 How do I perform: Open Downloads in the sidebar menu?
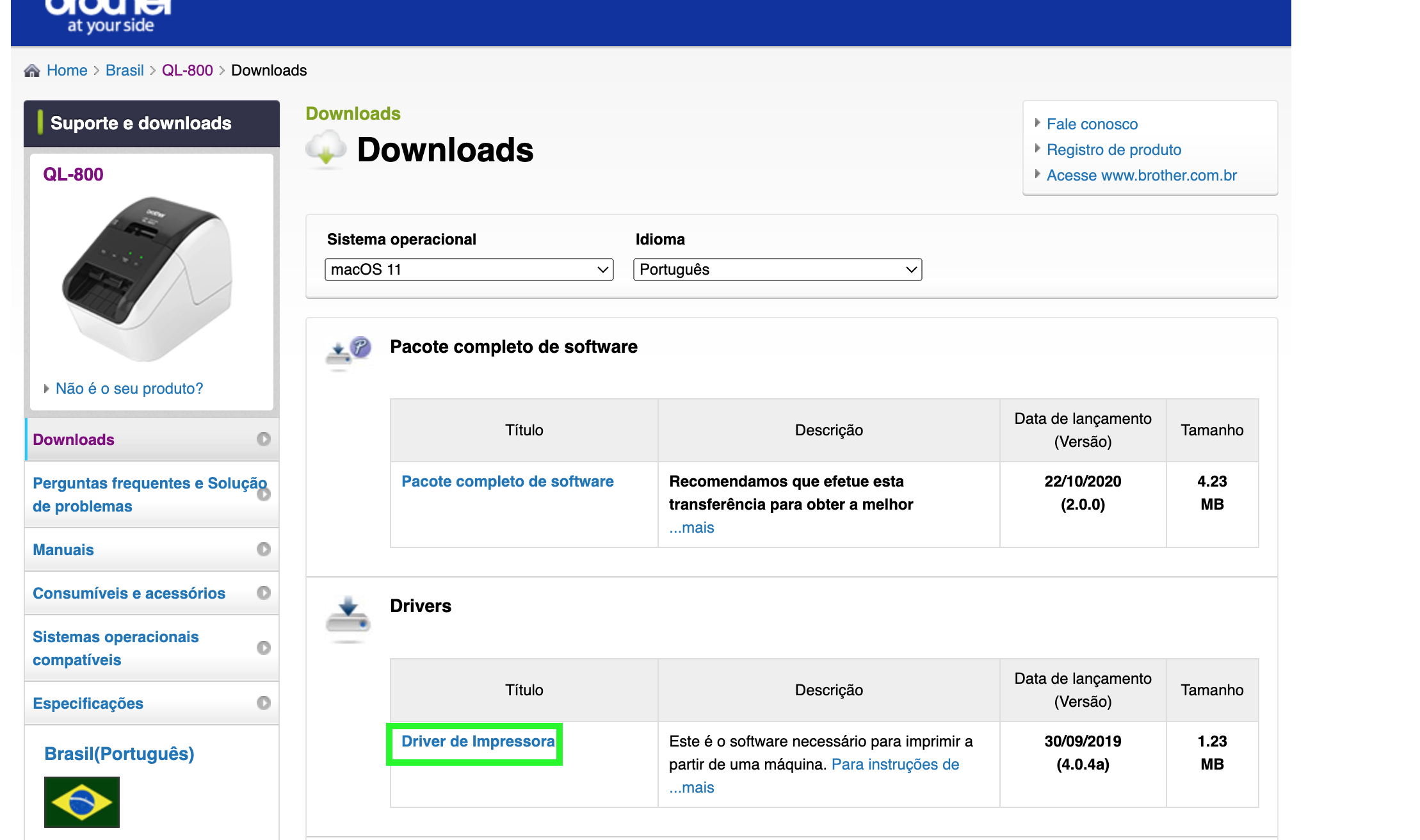tap(152, 439)
